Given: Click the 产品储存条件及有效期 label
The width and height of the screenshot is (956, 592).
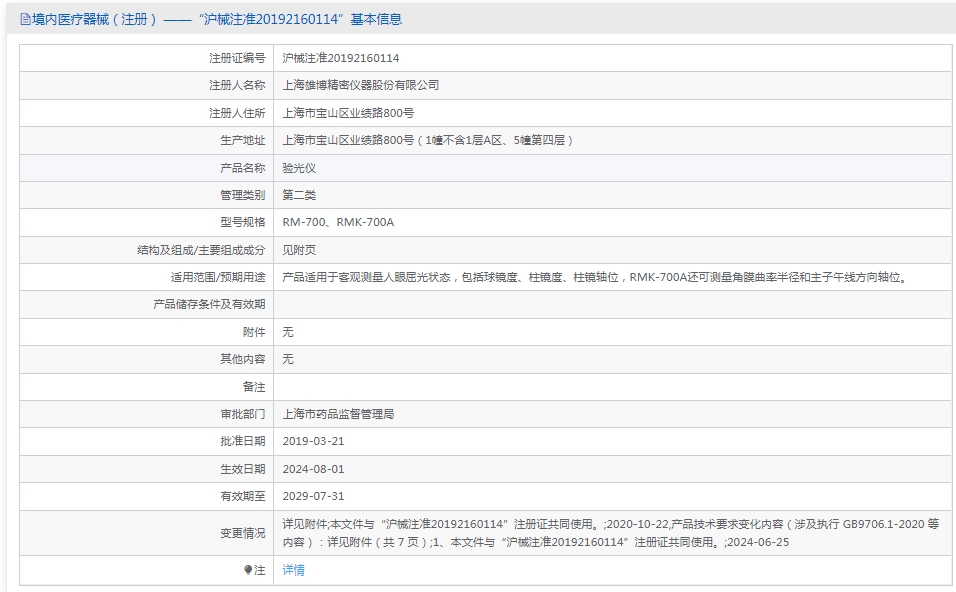Looking at the screenshot, I should pos(209,304).
